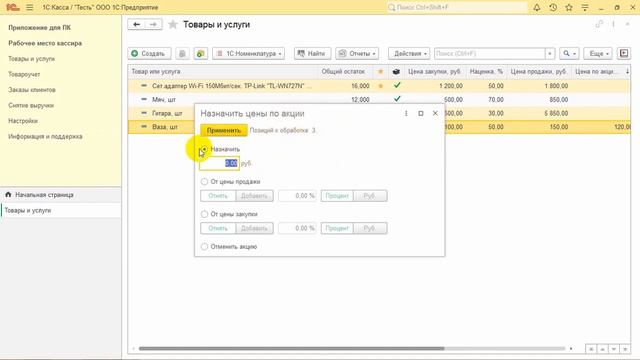Toggle Руб. under От цены продажи
The height and width of the screenshot is (360, 640).
(x=370, y=196)
